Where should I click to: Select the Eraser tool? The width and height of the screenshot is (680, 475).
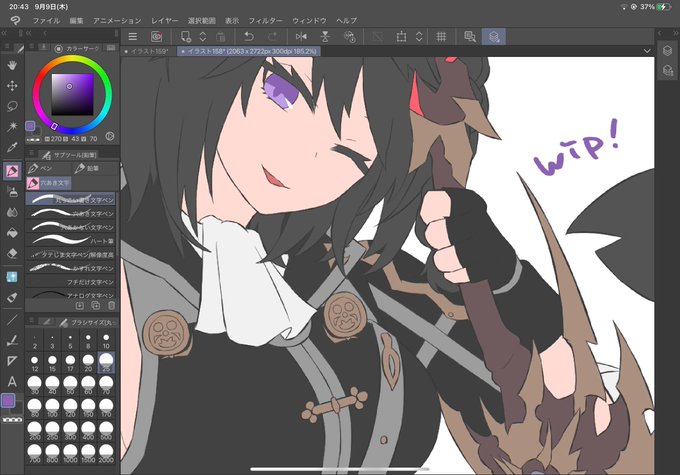coord(12,253)
